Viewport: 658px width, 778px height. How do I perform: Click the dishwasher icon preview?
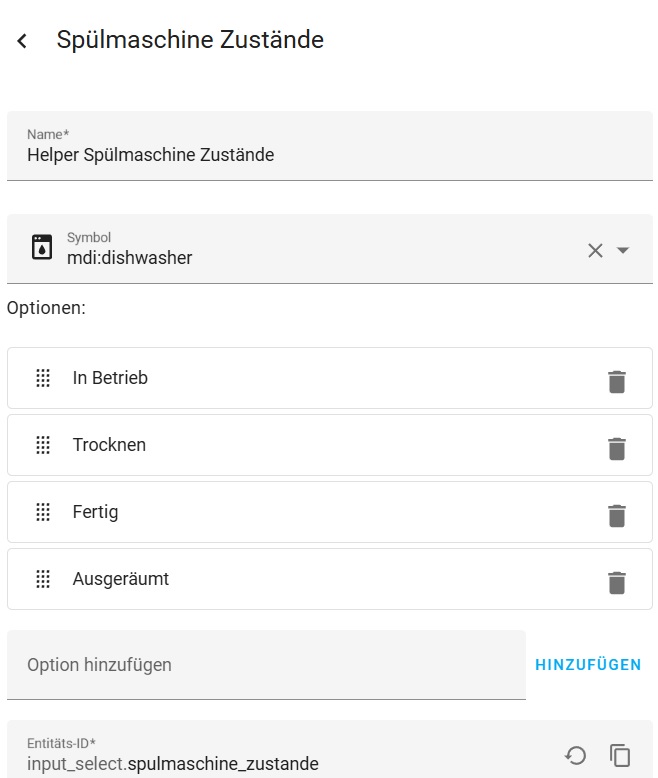[42, 248]
